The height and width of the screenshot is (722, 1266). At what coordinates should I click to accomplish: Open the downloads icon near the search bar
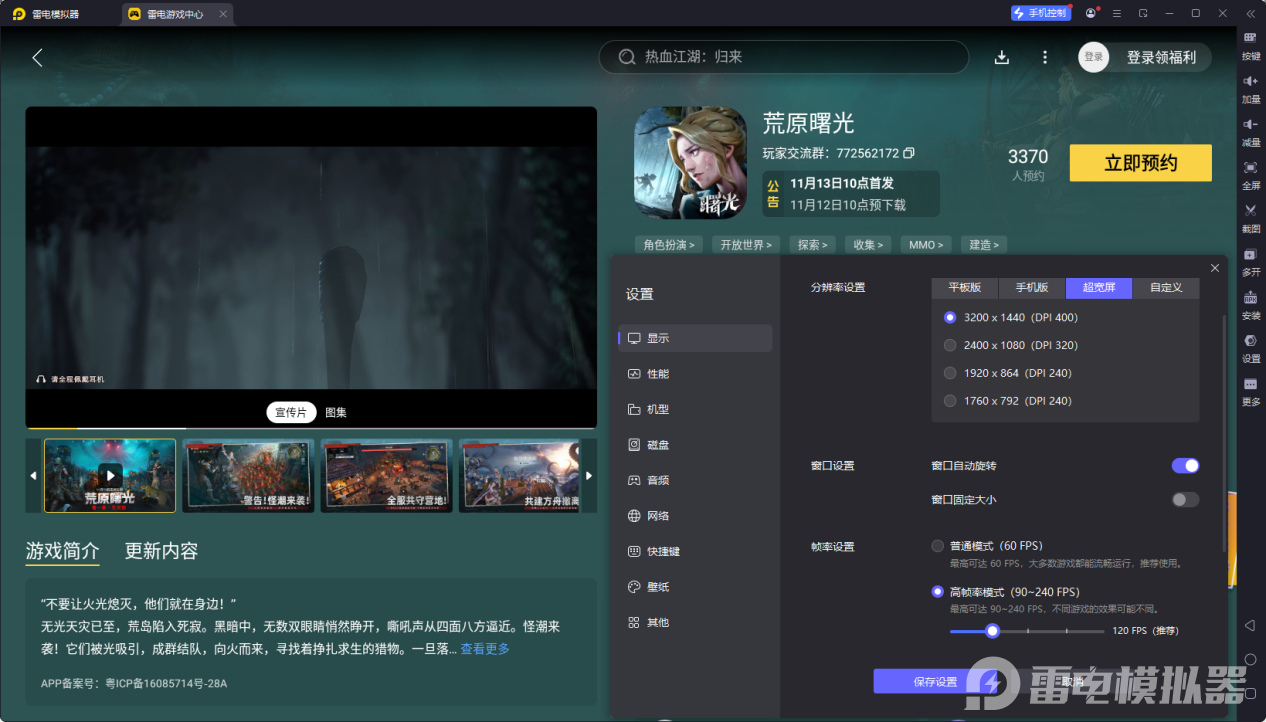(1001, 57)
